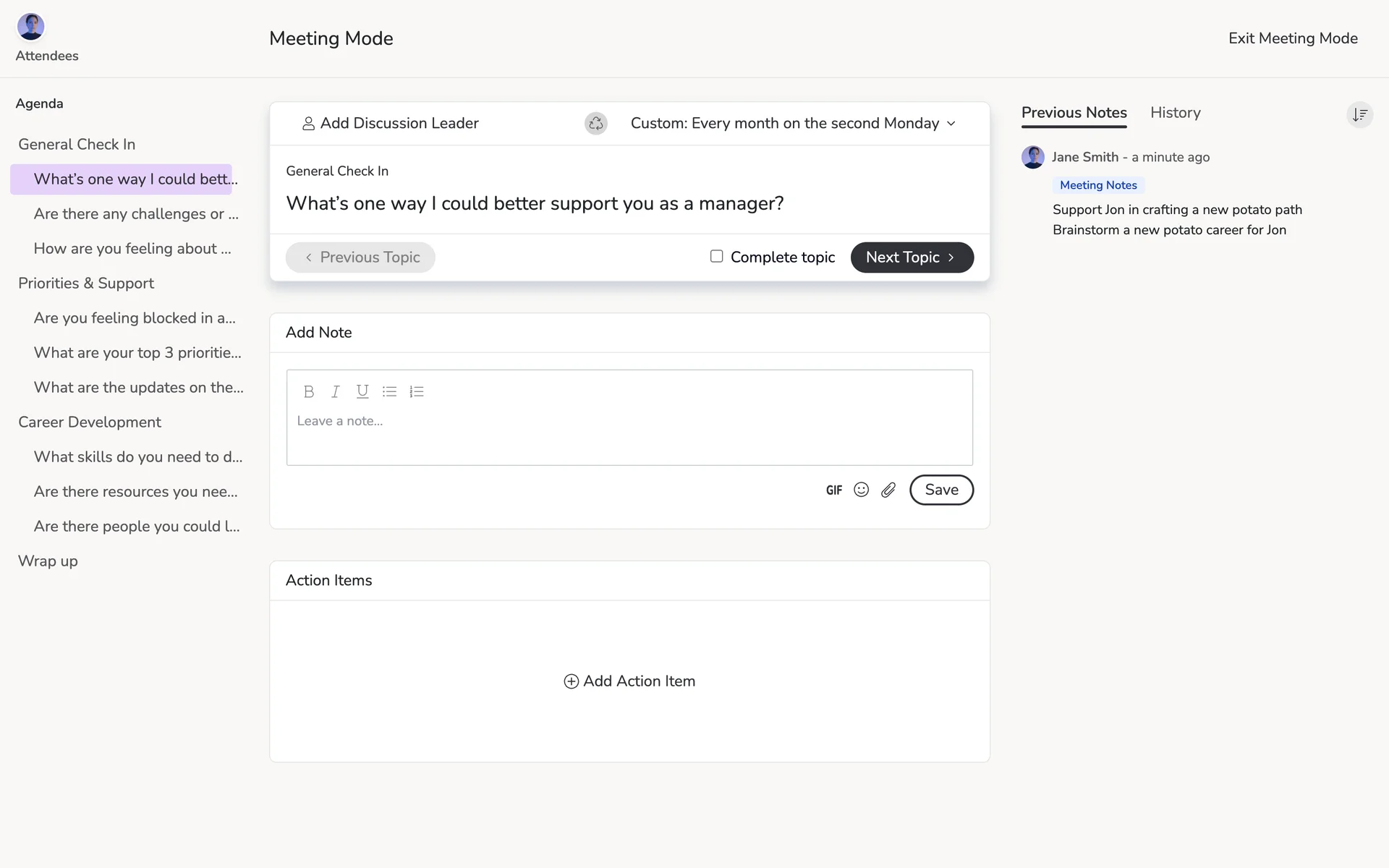Click the sort order icon for notes
This screenshot has height=868, width=1389.
click(1359, 114)
